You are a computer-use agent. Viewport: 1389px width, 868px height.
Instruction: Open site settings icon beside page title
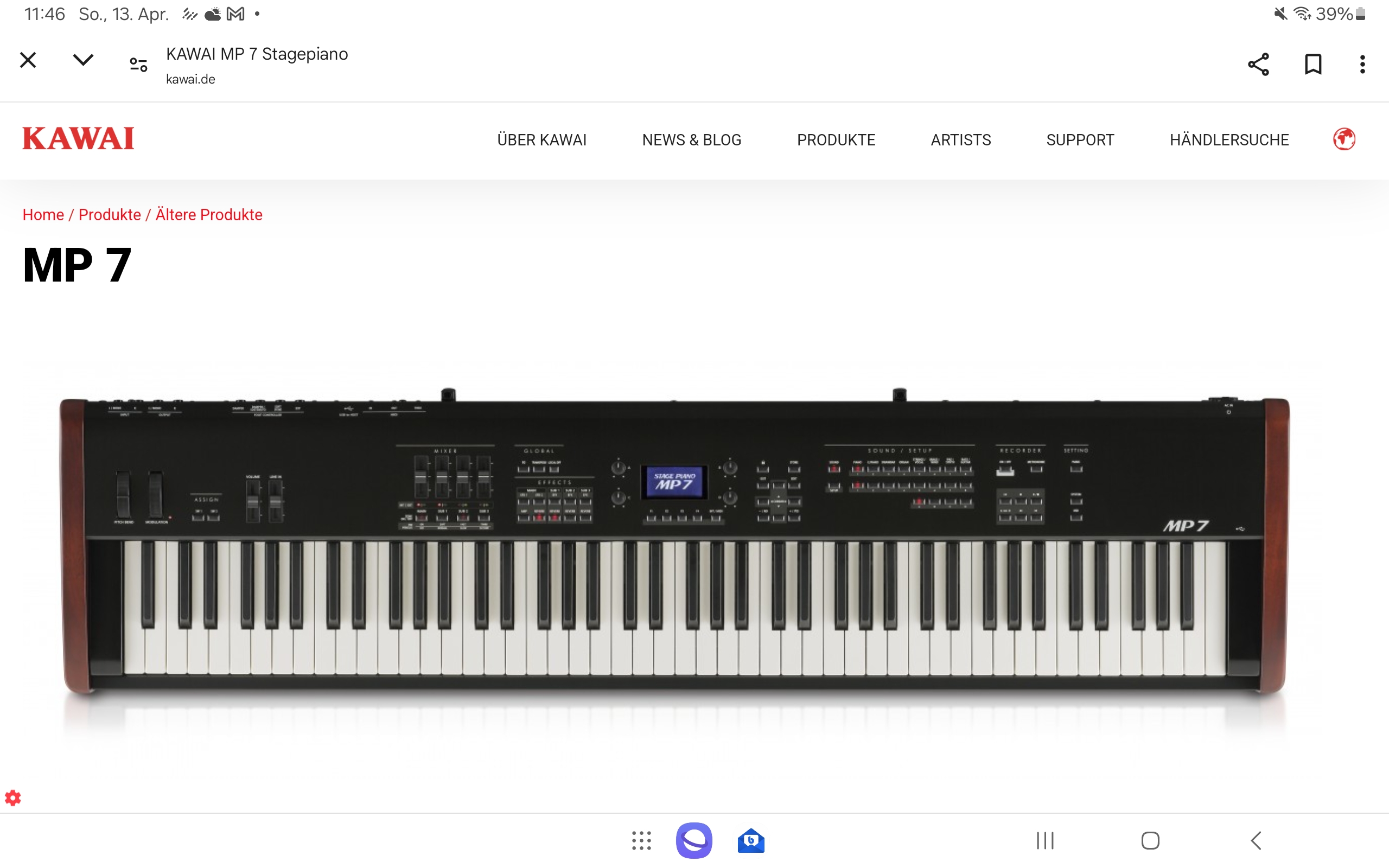pyautogui.click(x=138, y=65)
